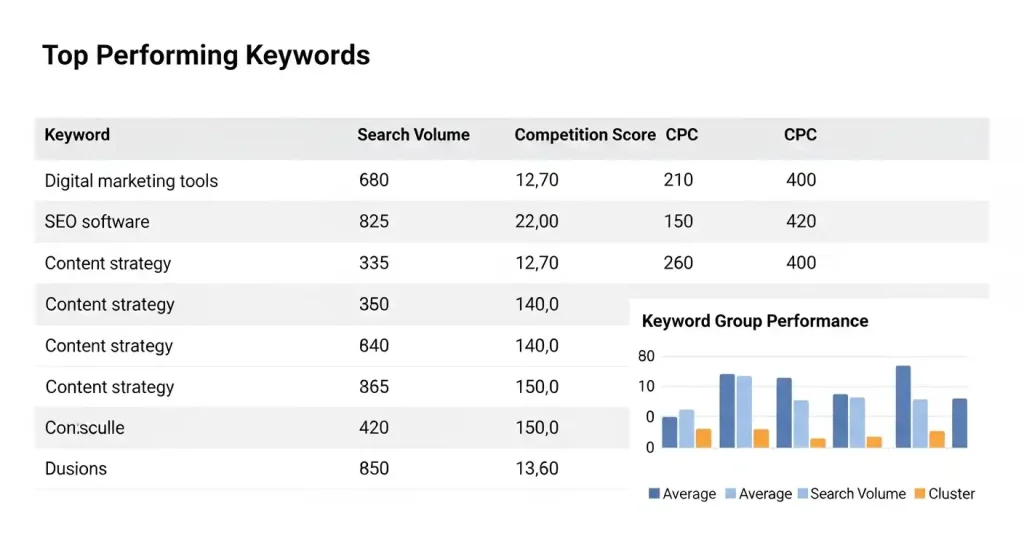Click search volume value 865
The width and height of the screenshot is (1024, 559).
click(x=373, y=387)
